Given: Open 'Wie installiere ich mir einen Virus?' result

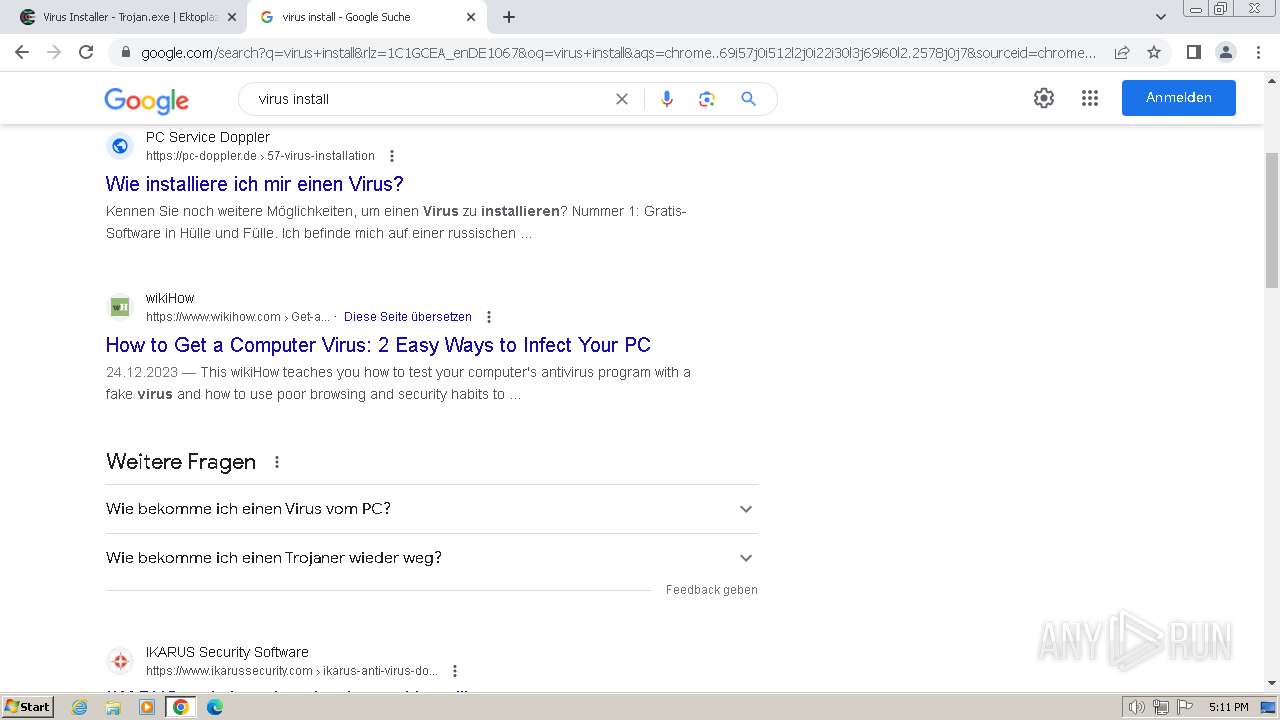Looking at the screenshot, I should click(x=255, y=184).
